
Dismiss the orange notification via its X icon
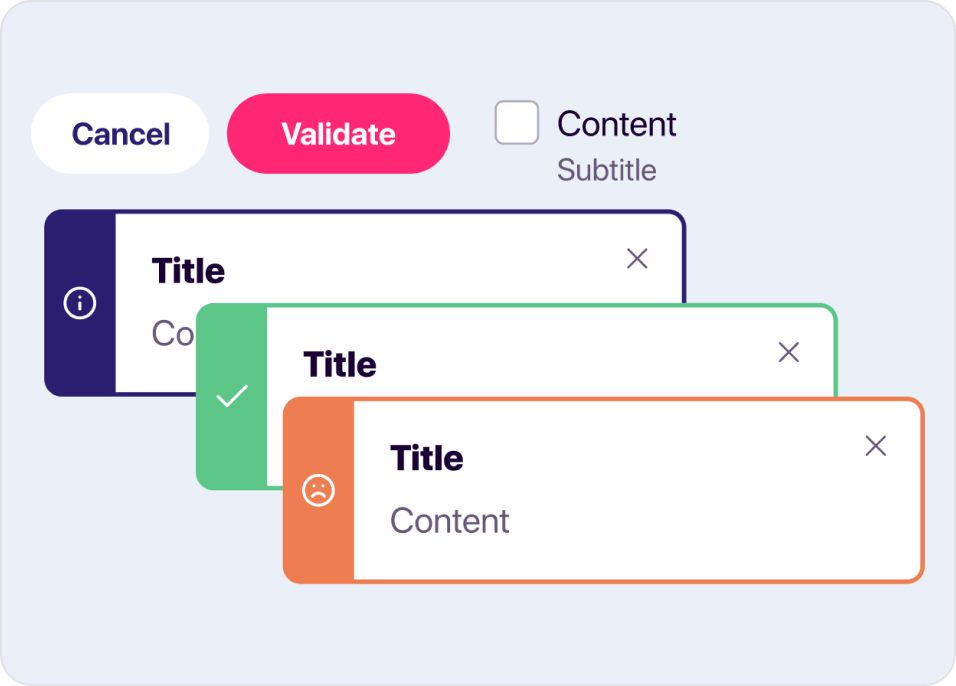click(x=876, y=446)
